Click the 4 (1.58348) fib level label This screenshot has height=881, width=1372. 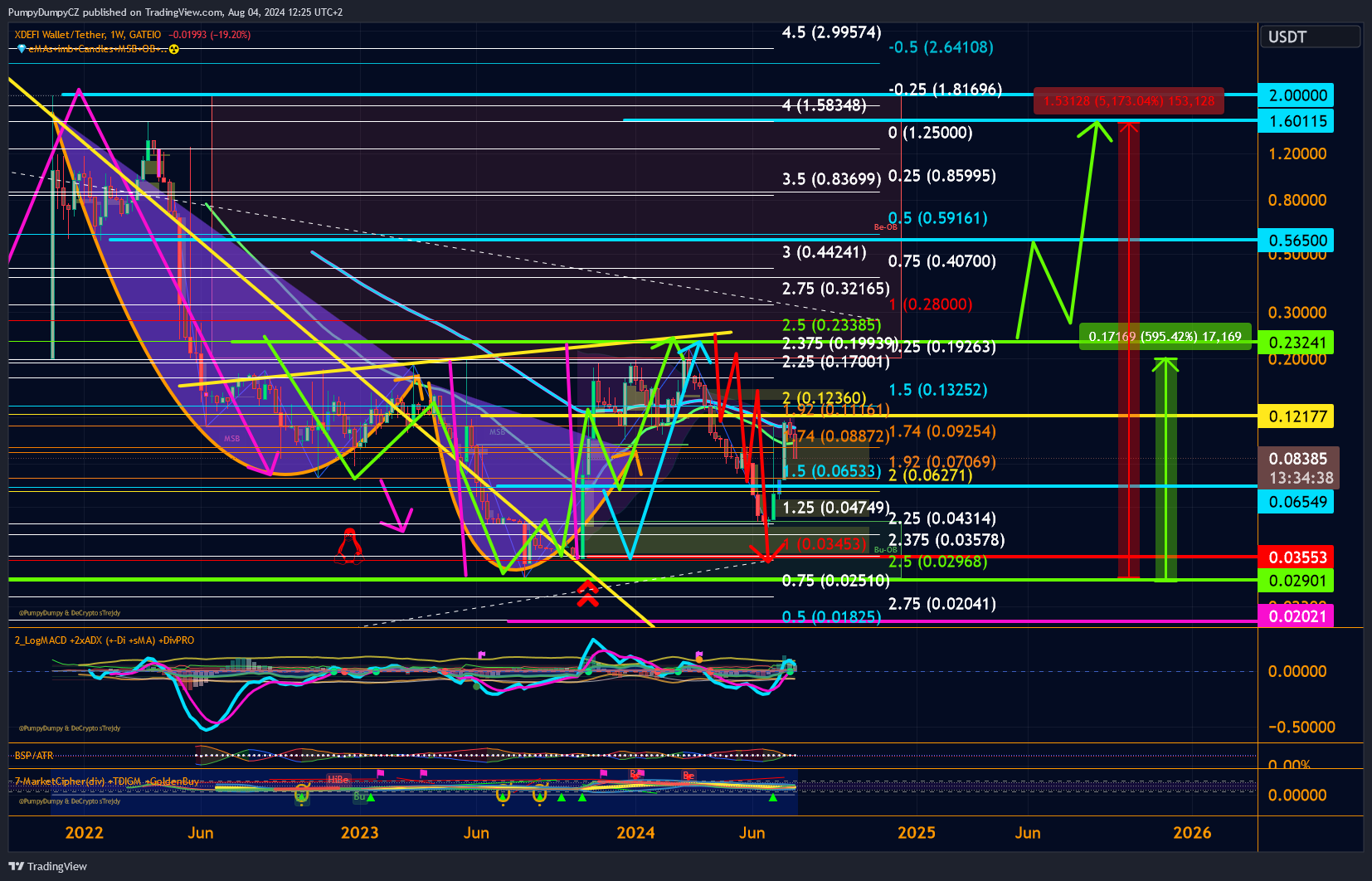(825, 105)
